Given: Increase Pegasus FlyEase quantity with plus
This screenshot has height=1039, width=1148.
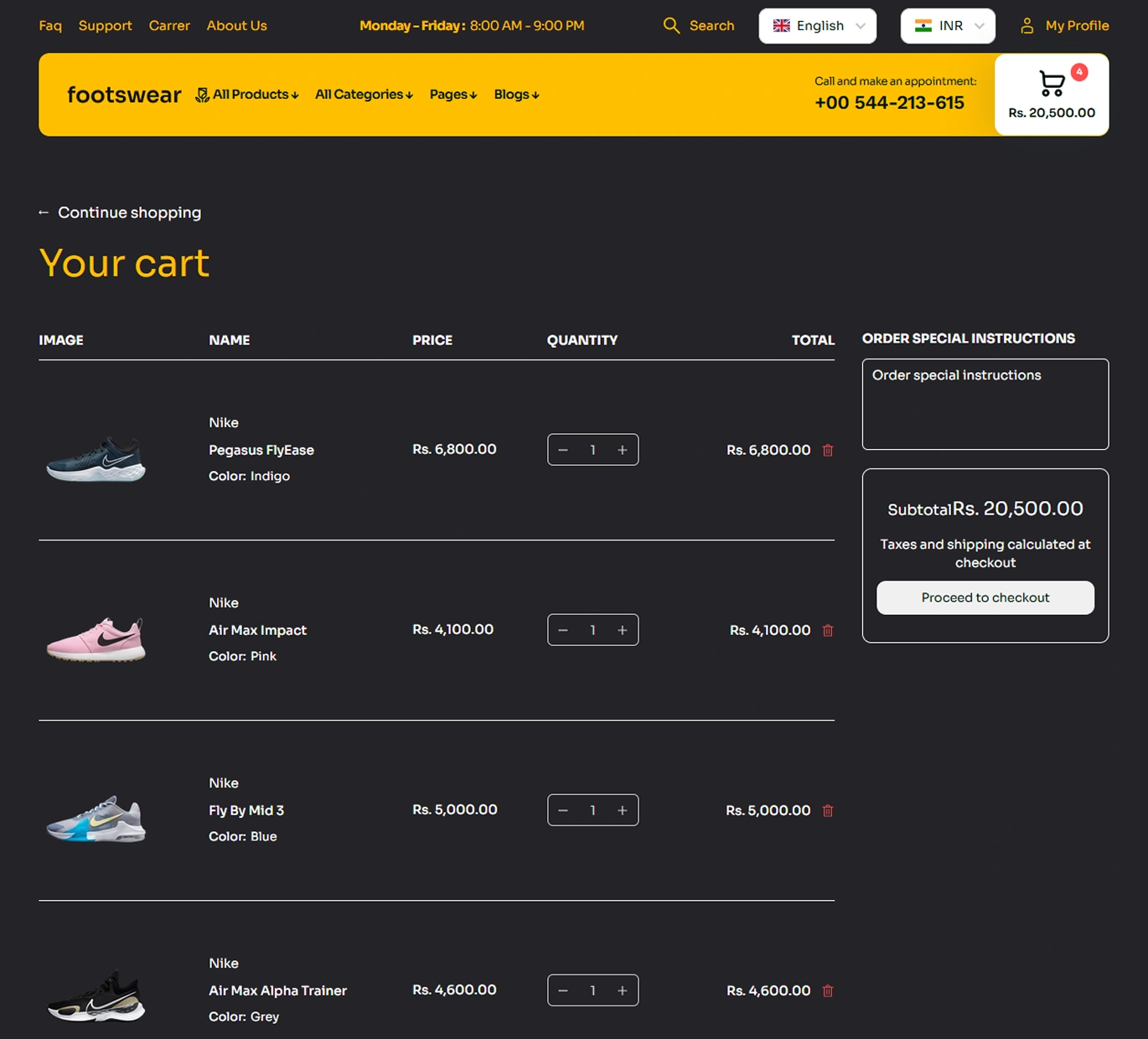Looking at the screenshot, I should click(623, 450).
